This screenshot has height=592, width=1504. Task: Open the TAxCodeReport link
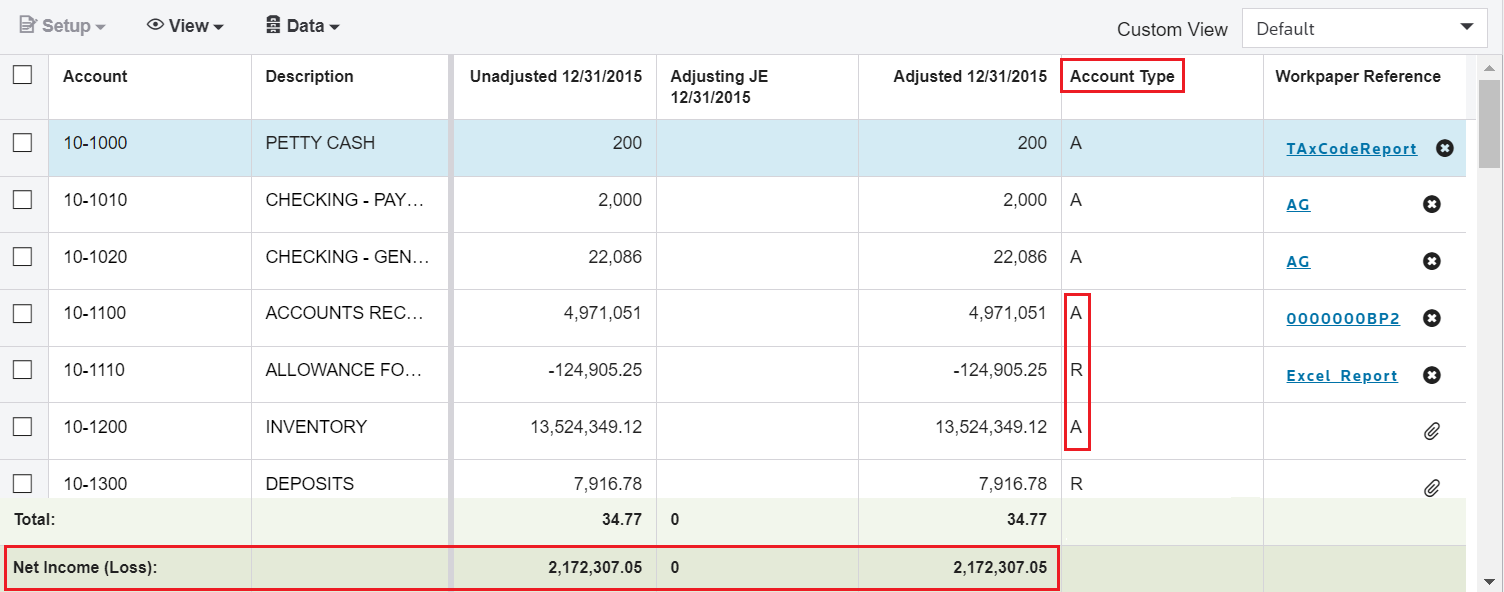[1351, 147]
